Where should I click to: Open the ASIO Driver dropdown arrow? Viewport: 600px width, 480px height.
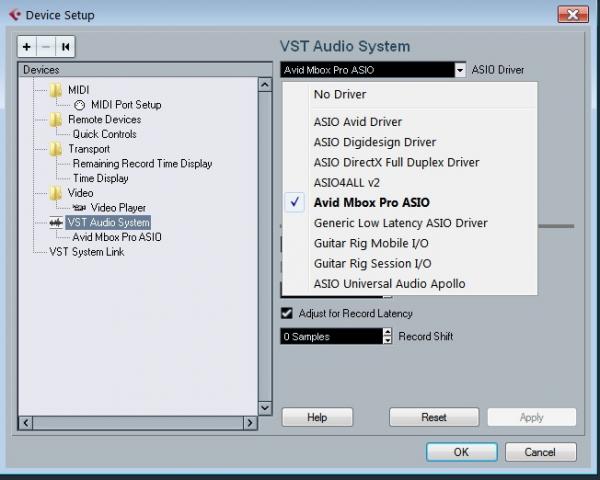point(460,70)
